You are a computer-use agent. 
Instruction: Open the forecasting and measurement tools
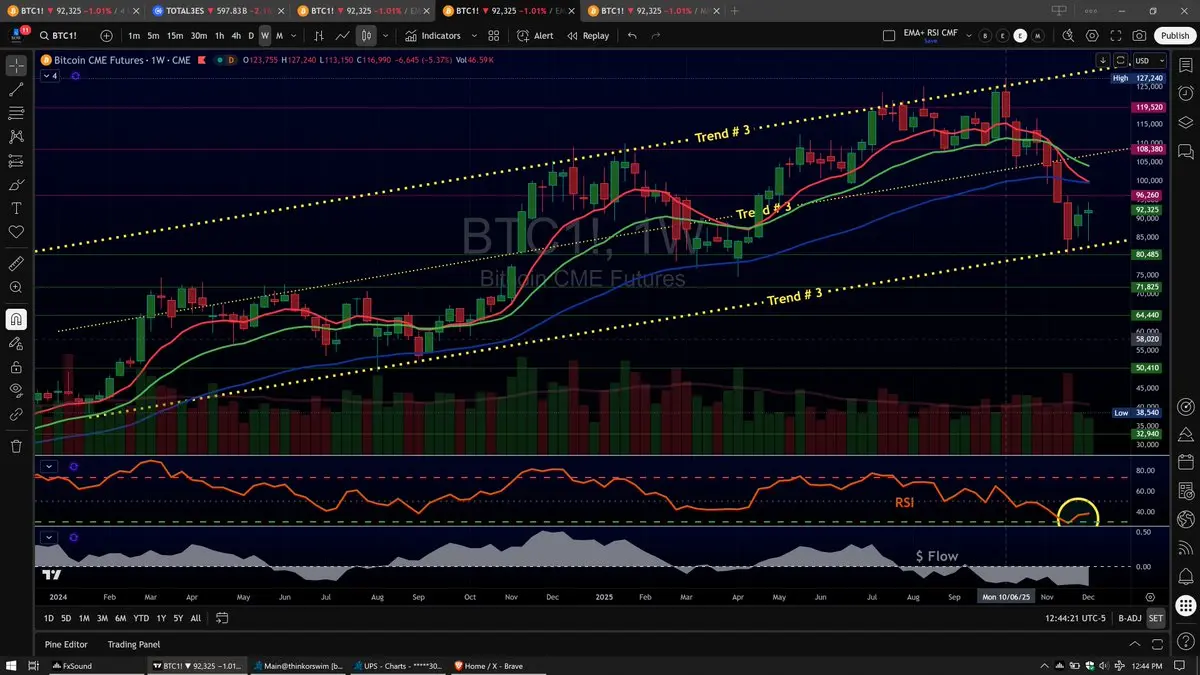[16, 161]
